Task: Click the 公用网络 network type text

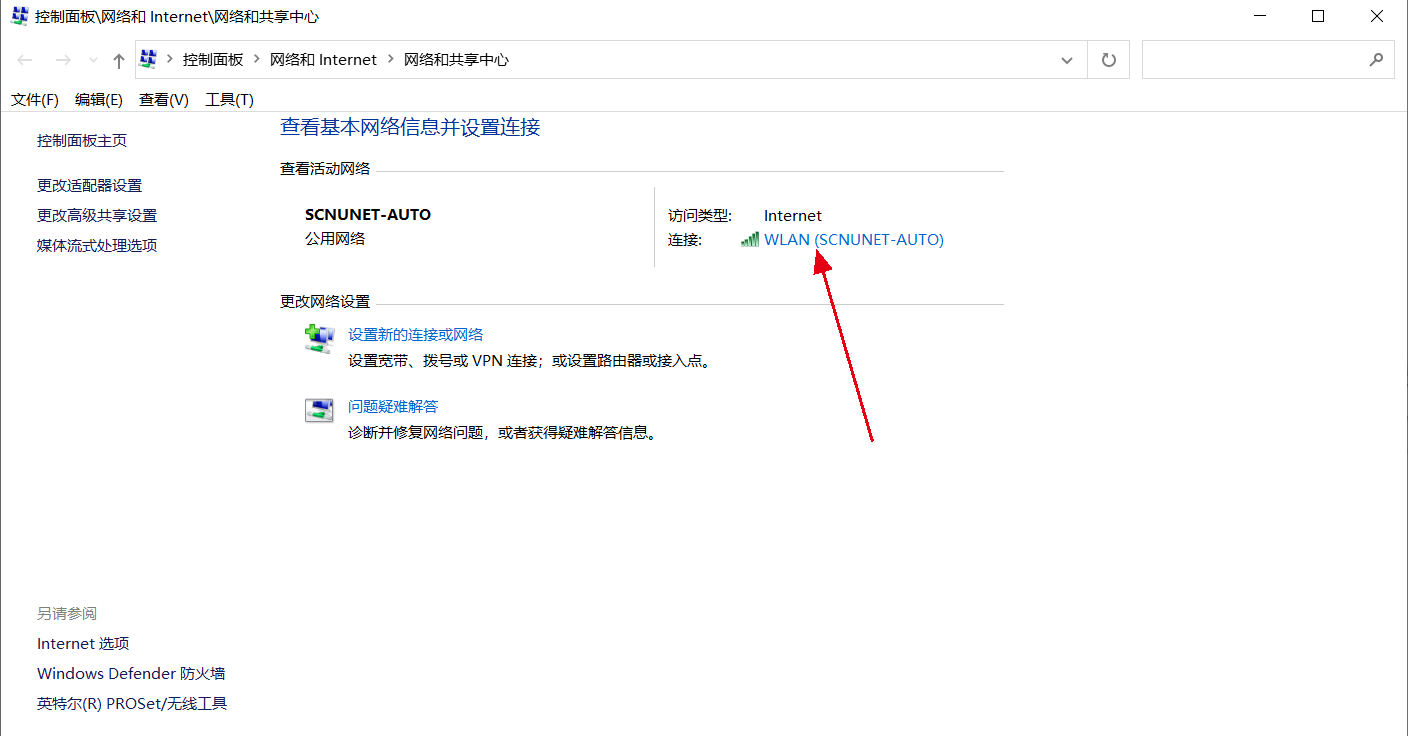Action: (x=335, y=239)
